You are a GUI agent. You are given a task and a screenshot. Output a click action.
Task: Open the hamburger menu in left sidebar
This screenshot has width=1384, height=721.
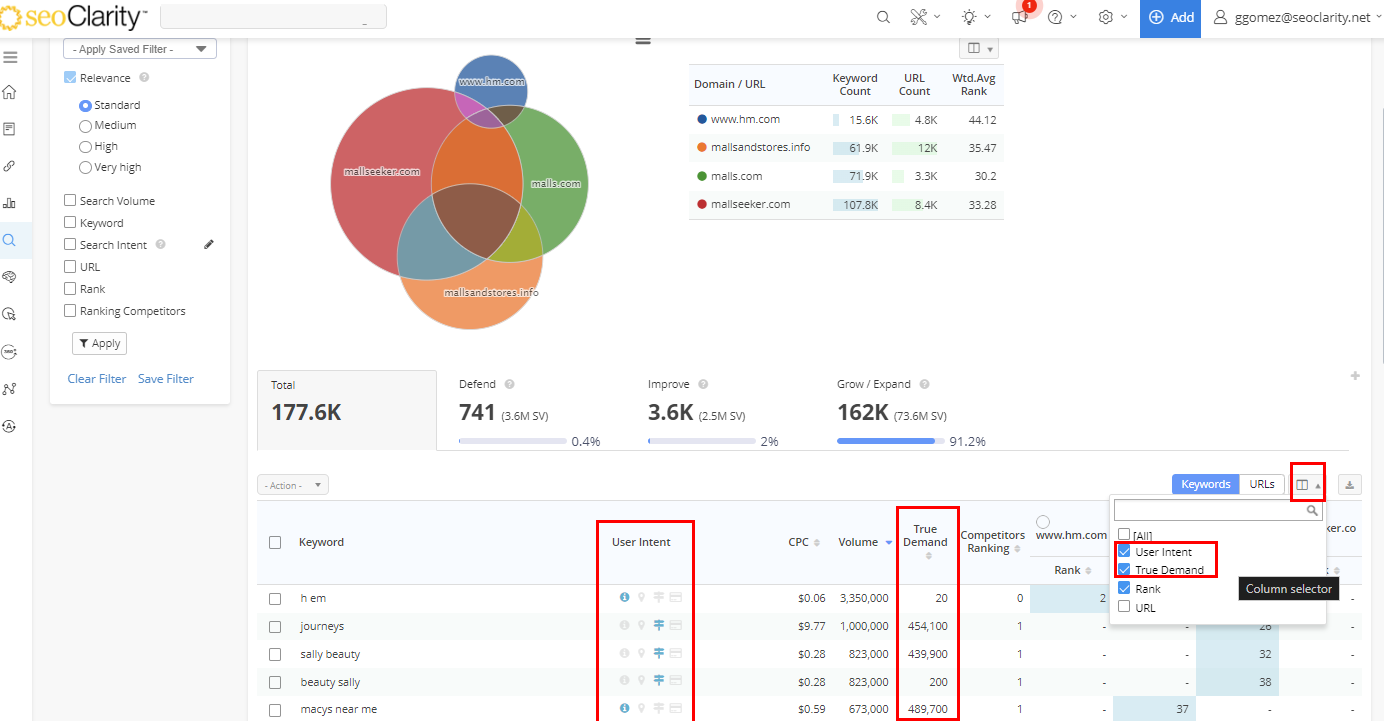pyautogui.click(x=10, y=57)
